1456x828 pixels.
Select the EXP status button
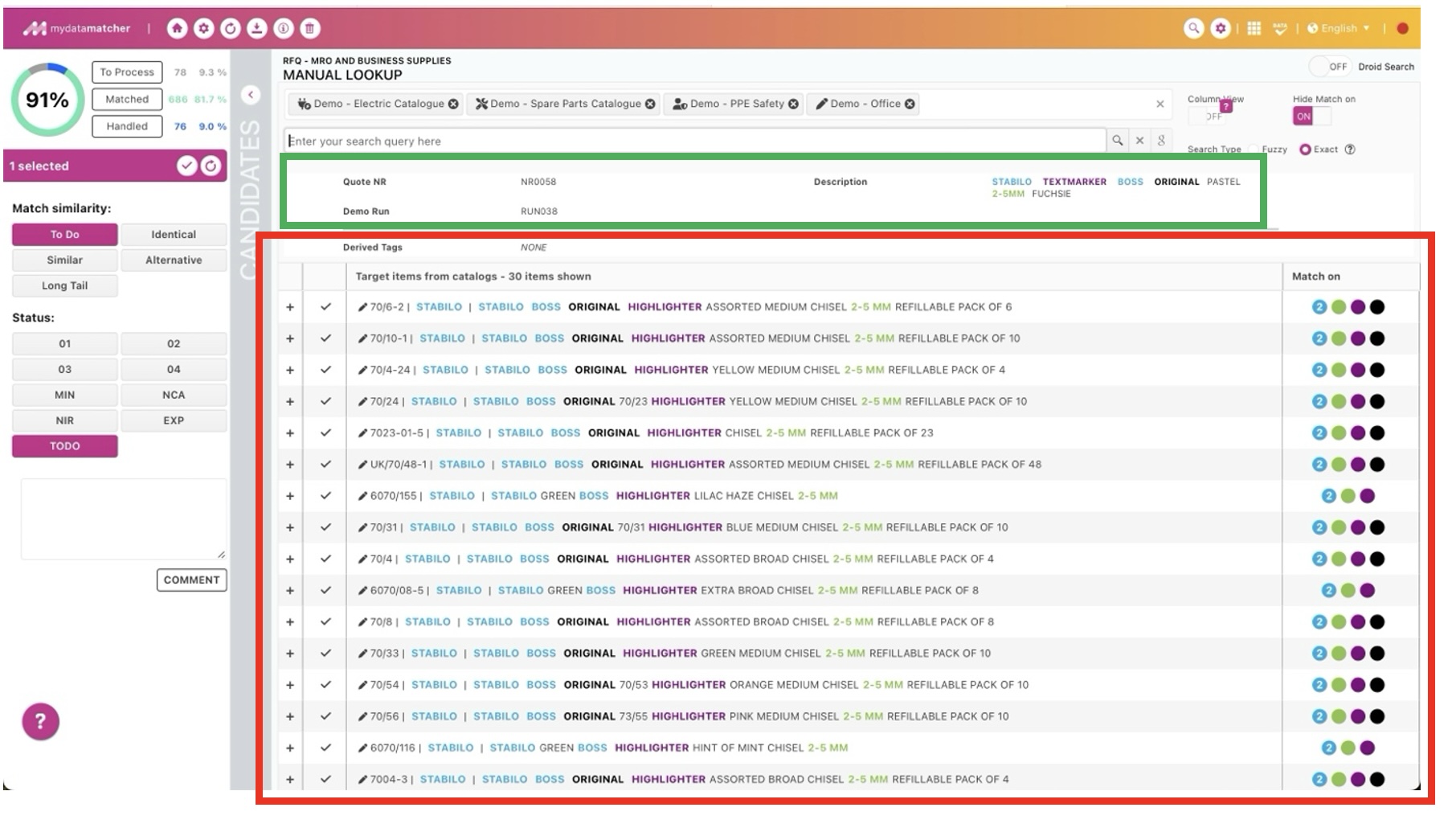point(174,420)
